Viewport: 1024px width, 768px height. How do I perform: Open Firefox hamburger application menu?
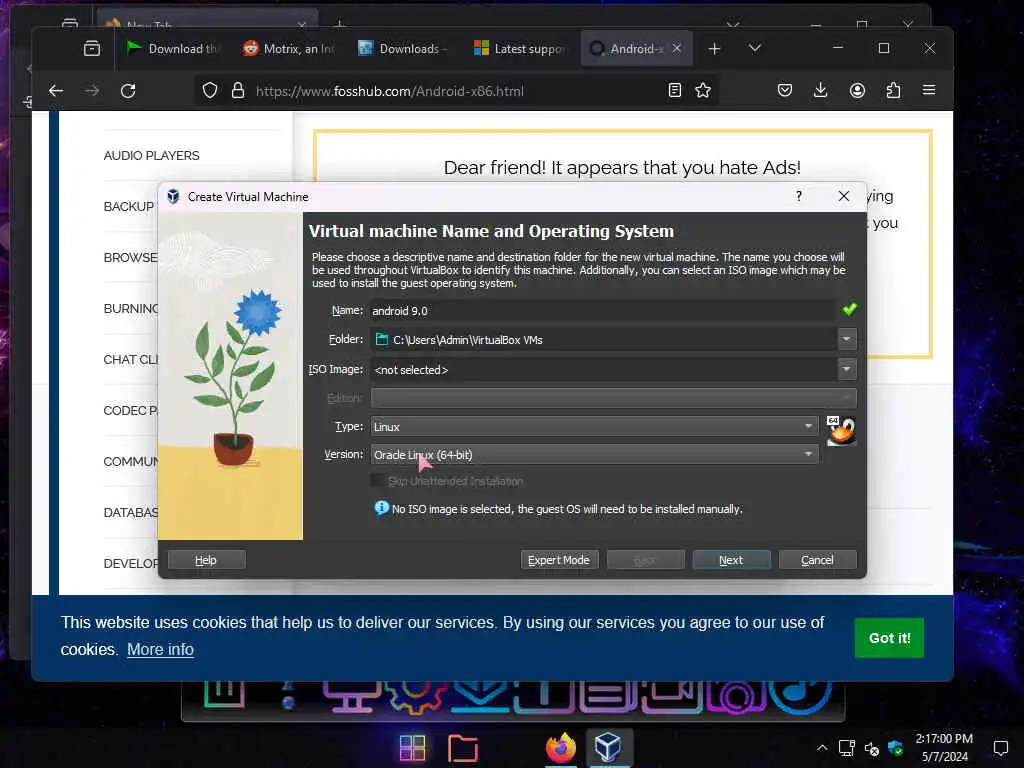(929, 90)
